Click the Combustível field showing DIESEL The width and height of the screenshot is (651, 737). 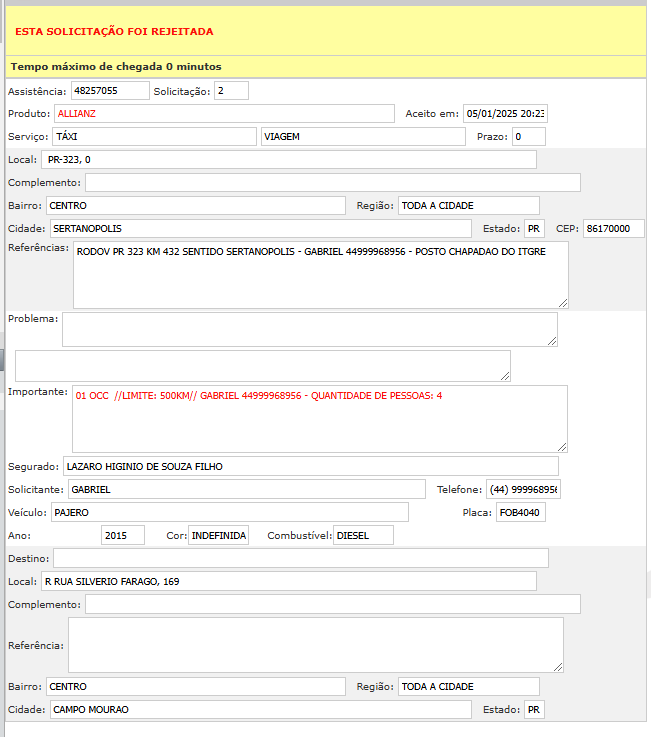(x=362, y=536)
